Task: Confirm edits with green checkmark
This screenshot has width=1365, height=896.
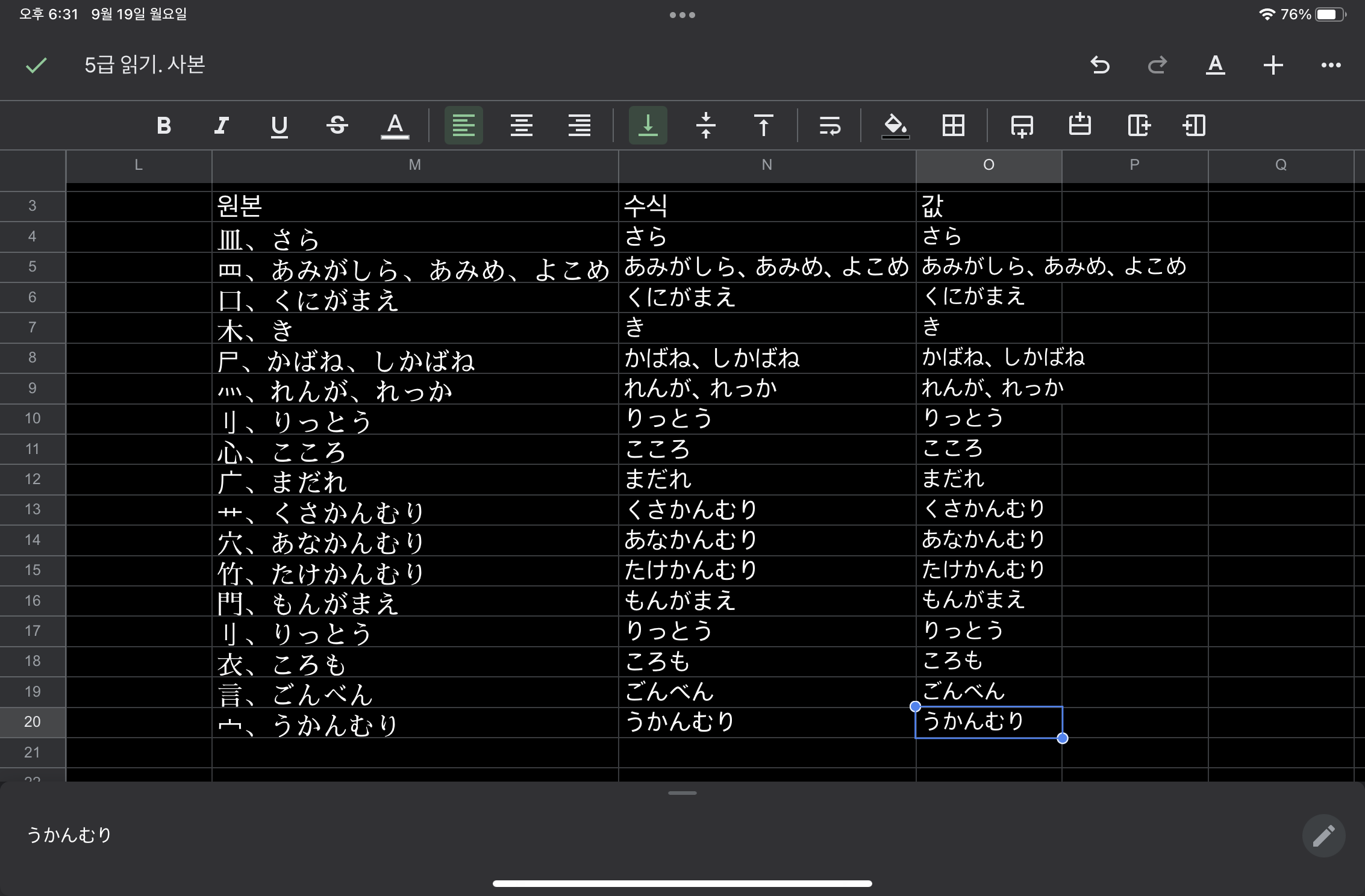Action: pos(36,64)
